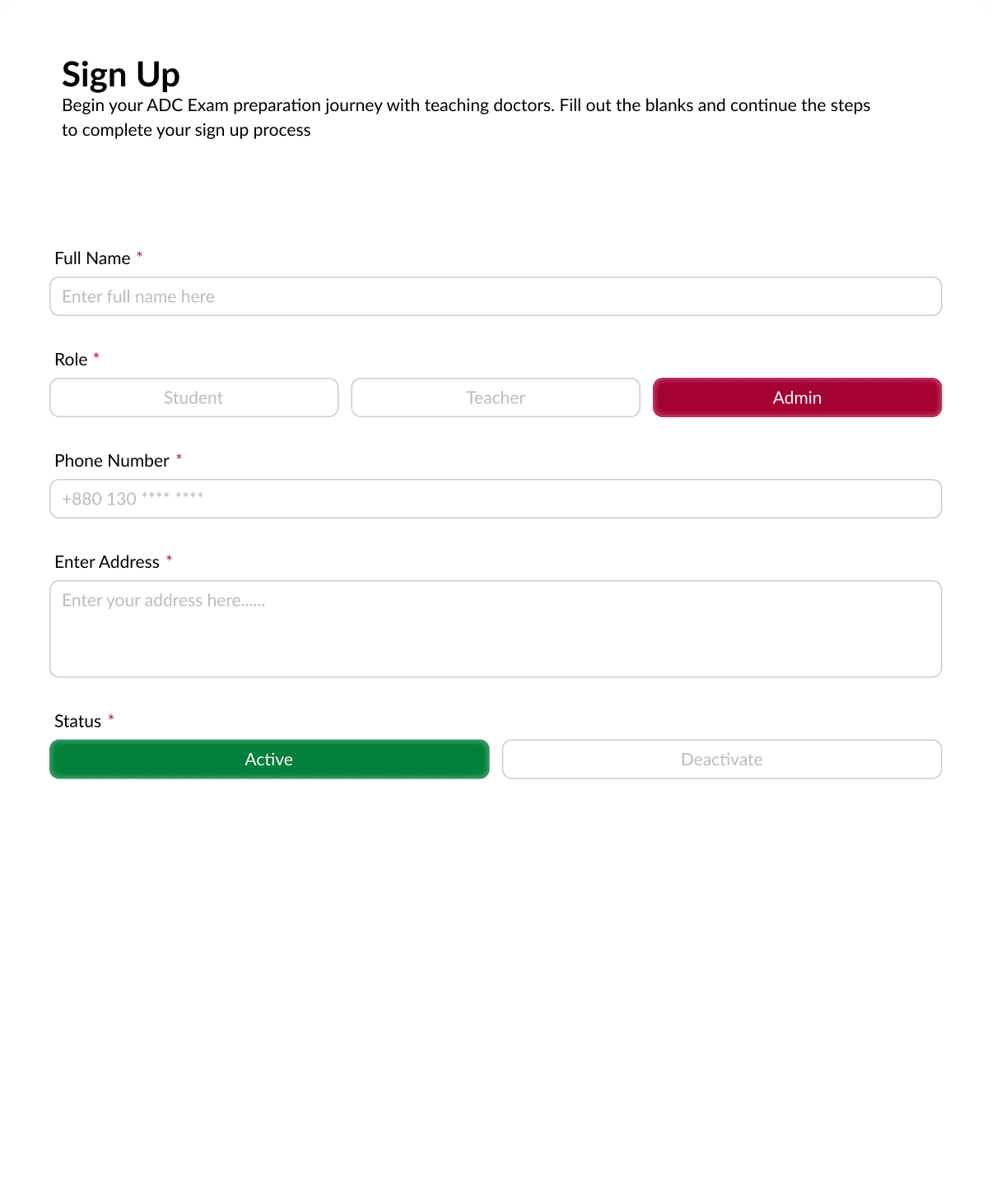Choose the Teacher role option
This screenshot has width=992, height=1204.
pos(496,397)
